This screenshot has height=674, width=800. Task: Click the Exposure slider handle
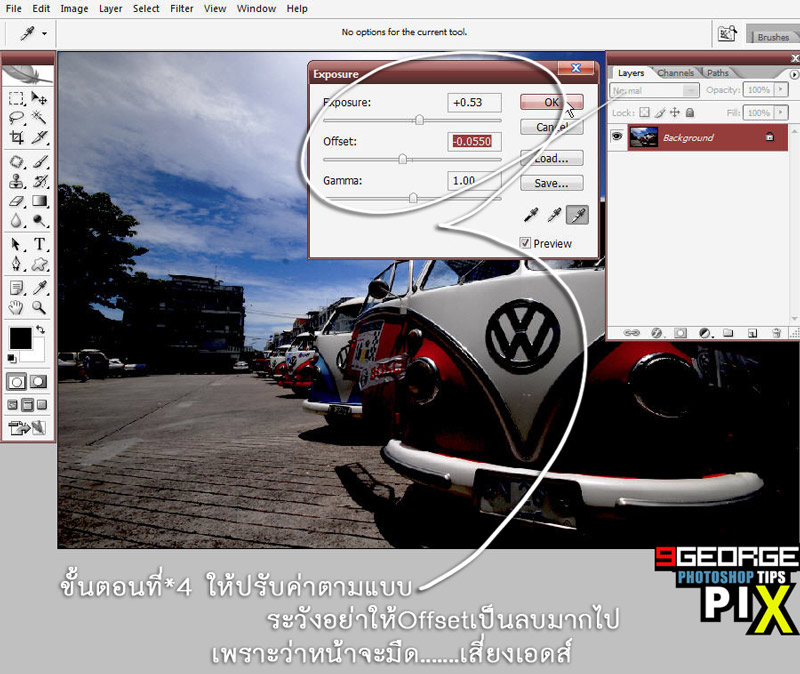[419, 120]
